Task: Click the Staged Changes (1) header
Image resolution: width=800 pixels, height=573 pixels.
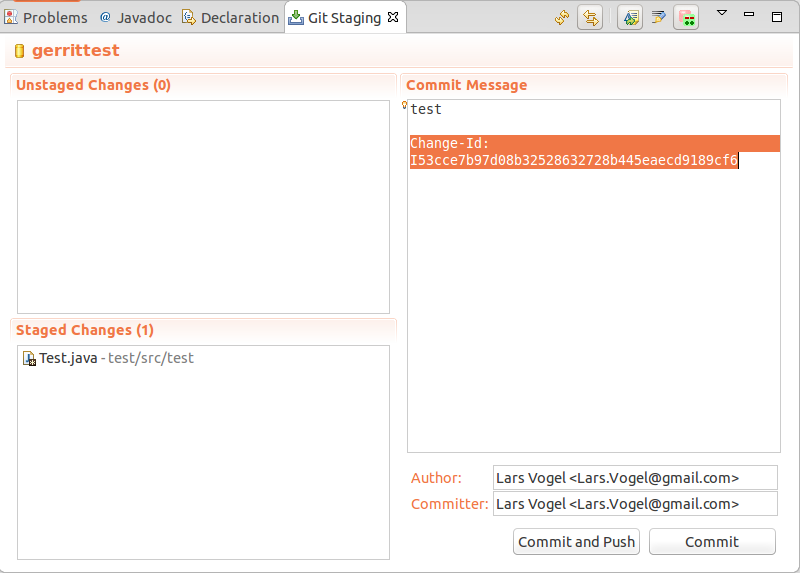Action: 85,330
